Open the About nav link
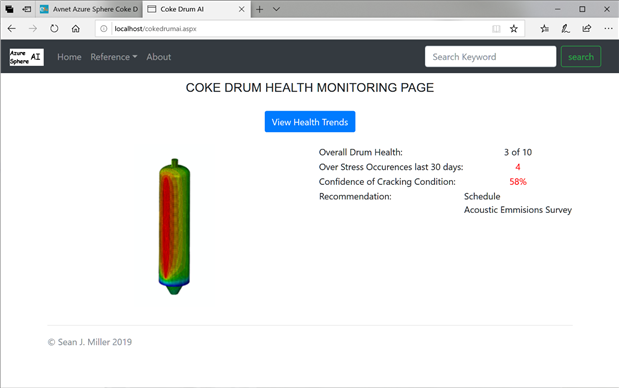Screen dimensions: 619x388 [x=159, y=57]
